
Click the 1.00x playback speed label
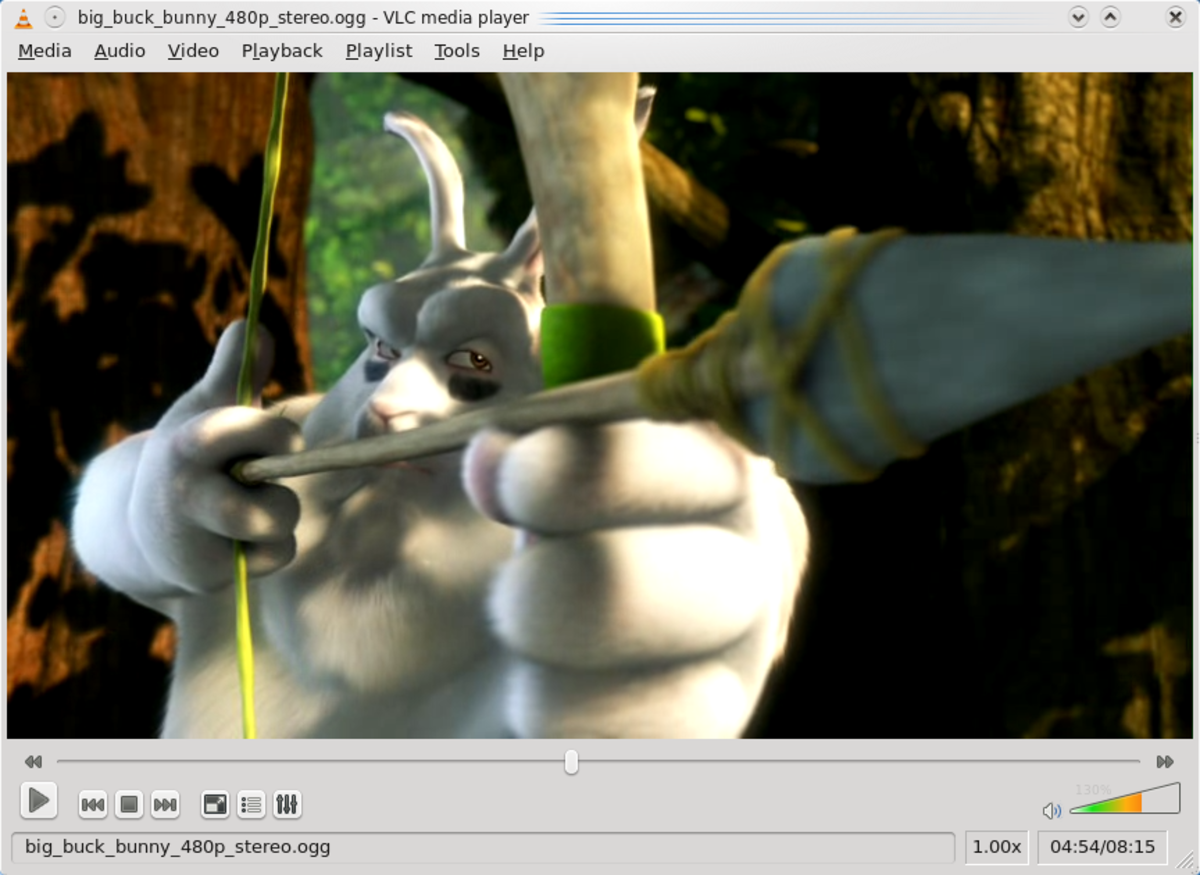coord(997,847)
